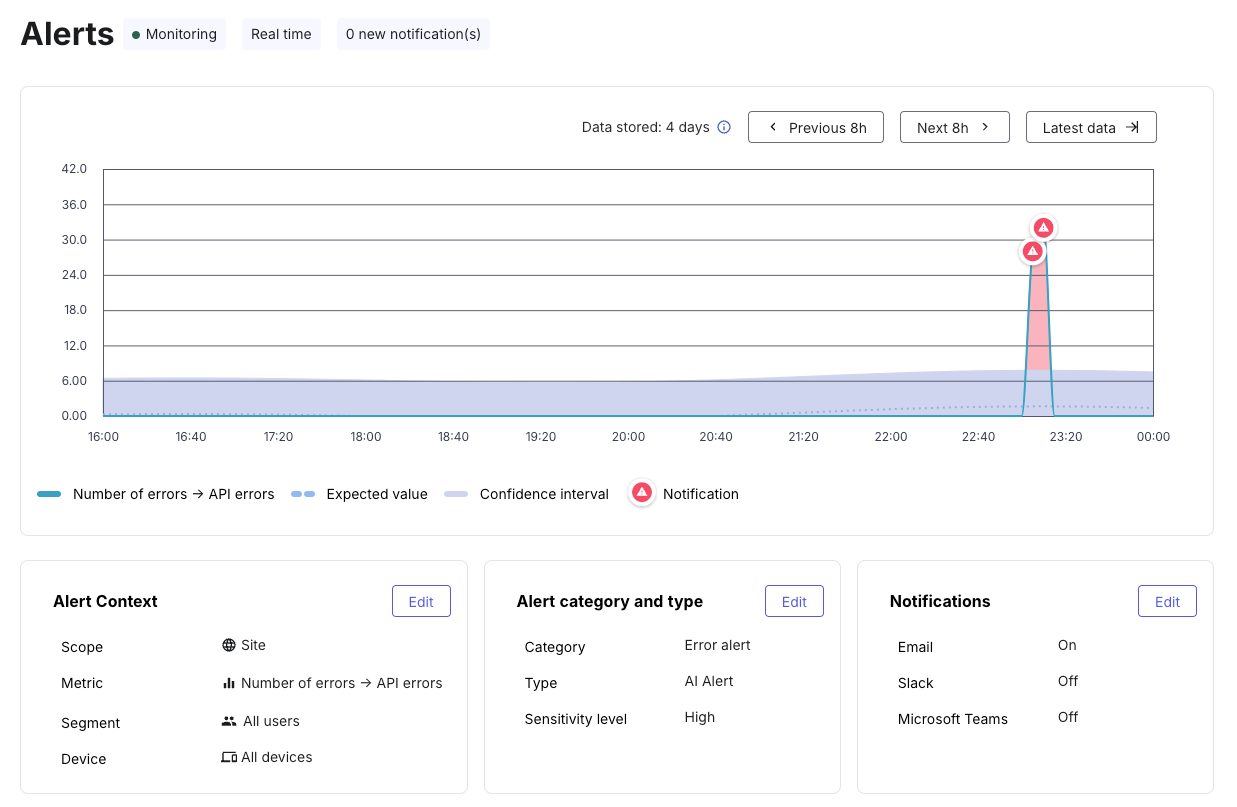The image size is (1237, 807).
Task: Click the Segment label
Action: click(x=90, y=723)
